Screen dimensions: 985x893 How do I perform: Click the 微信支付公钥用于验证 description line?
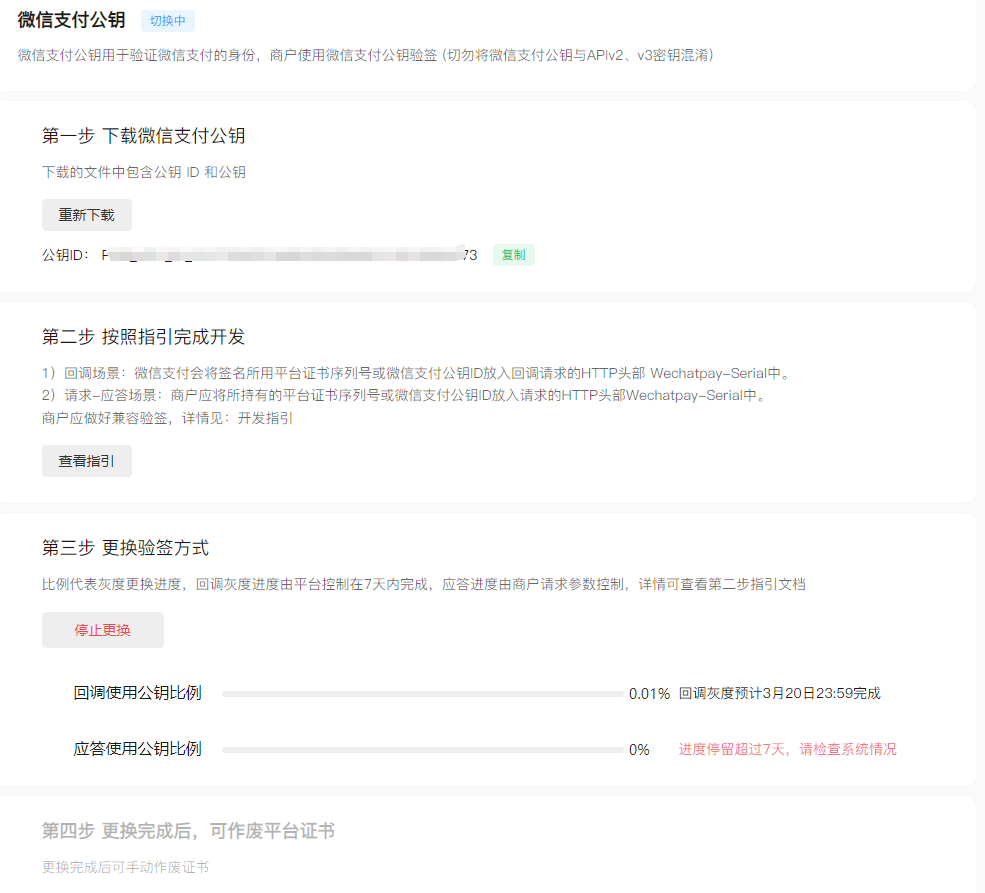coord(366,55)
